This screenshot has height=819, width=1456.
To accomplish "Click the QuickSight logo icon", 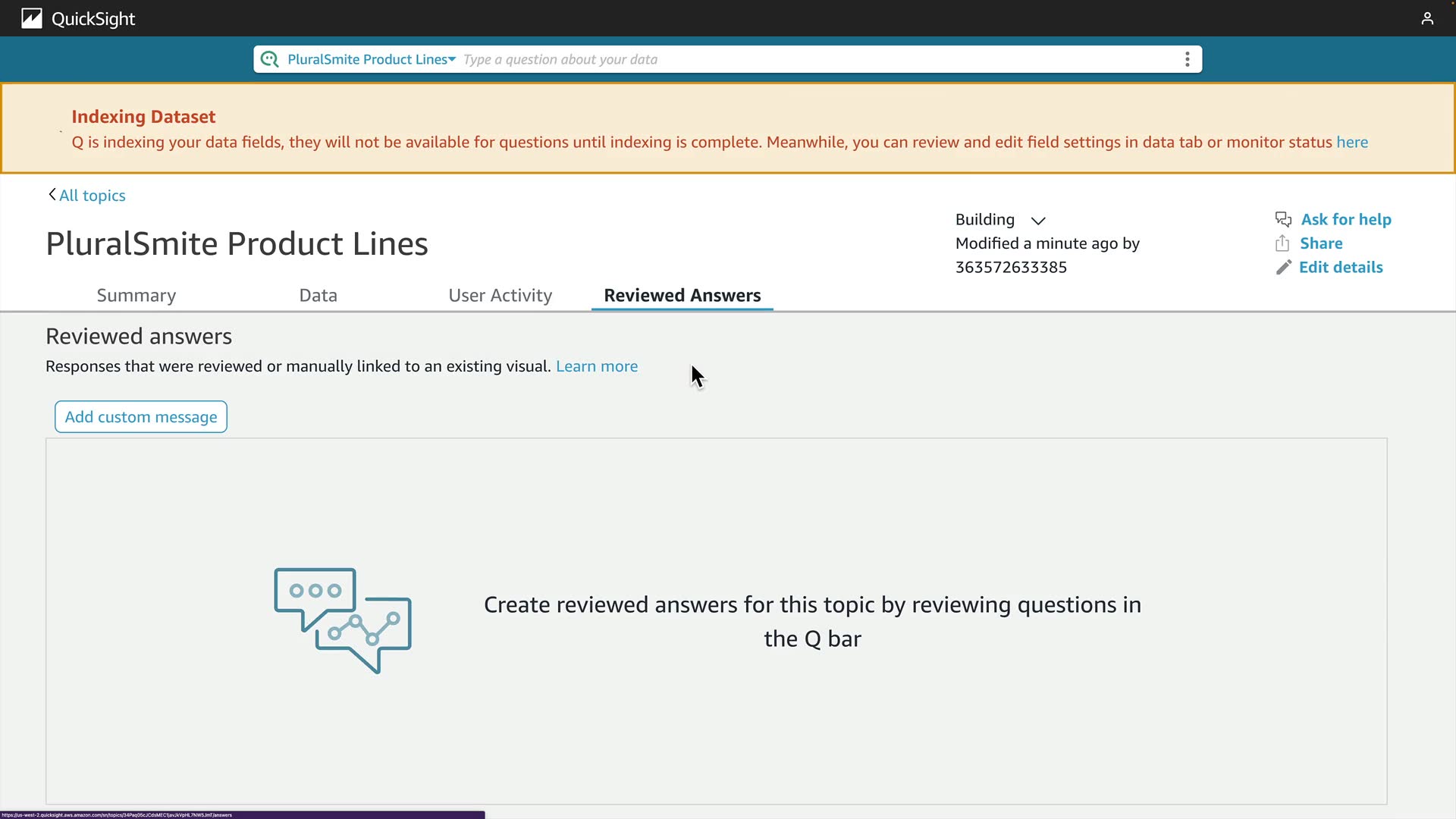I will tap(31, 18).
